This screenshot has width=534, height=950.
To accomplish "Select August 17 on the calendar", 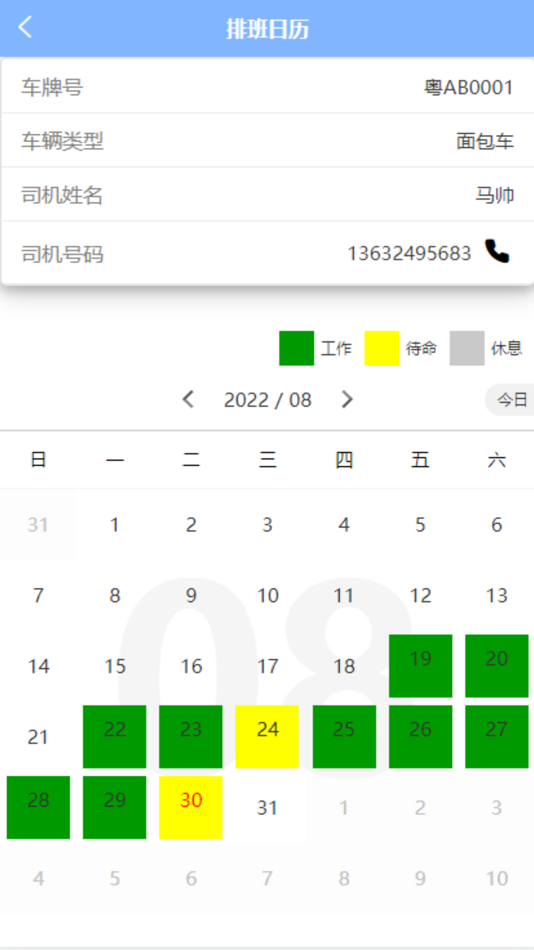I will [x=267, y=666].
